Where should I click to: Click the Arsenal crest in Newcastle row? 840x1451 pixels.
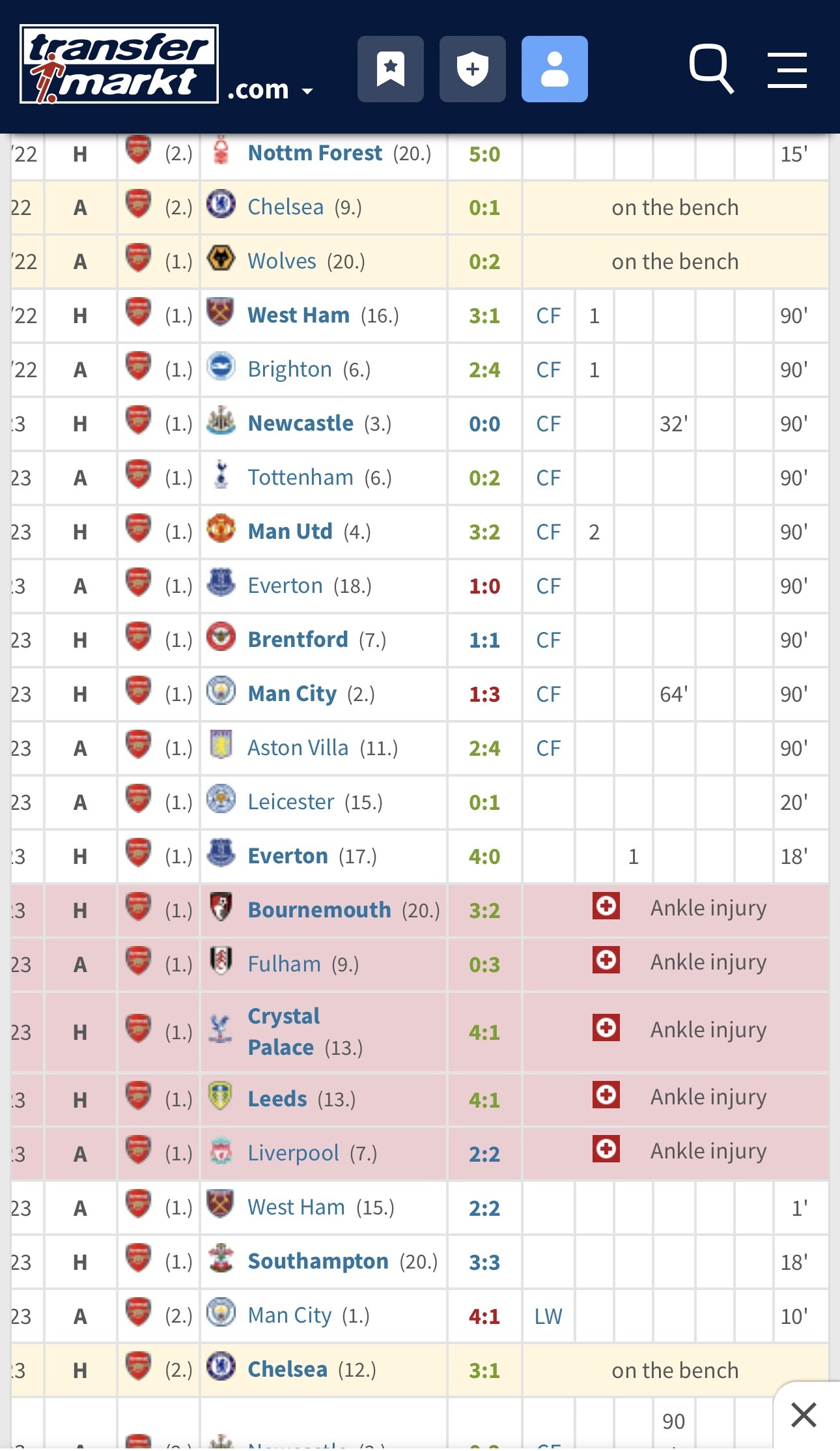pos(138,421)
